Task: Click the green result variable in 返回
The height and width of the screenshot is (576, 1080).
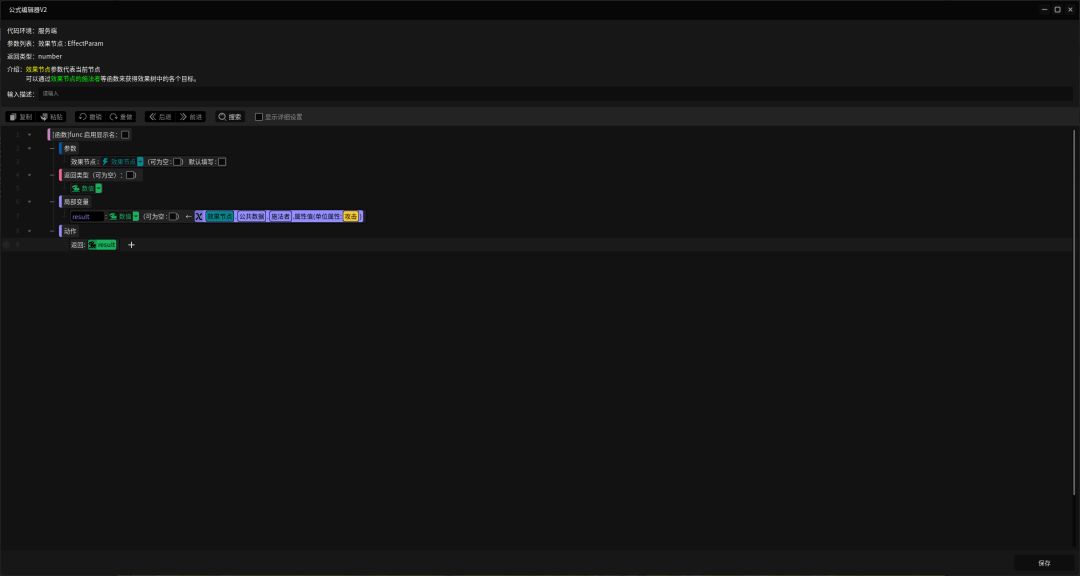Action: (102, 245)
